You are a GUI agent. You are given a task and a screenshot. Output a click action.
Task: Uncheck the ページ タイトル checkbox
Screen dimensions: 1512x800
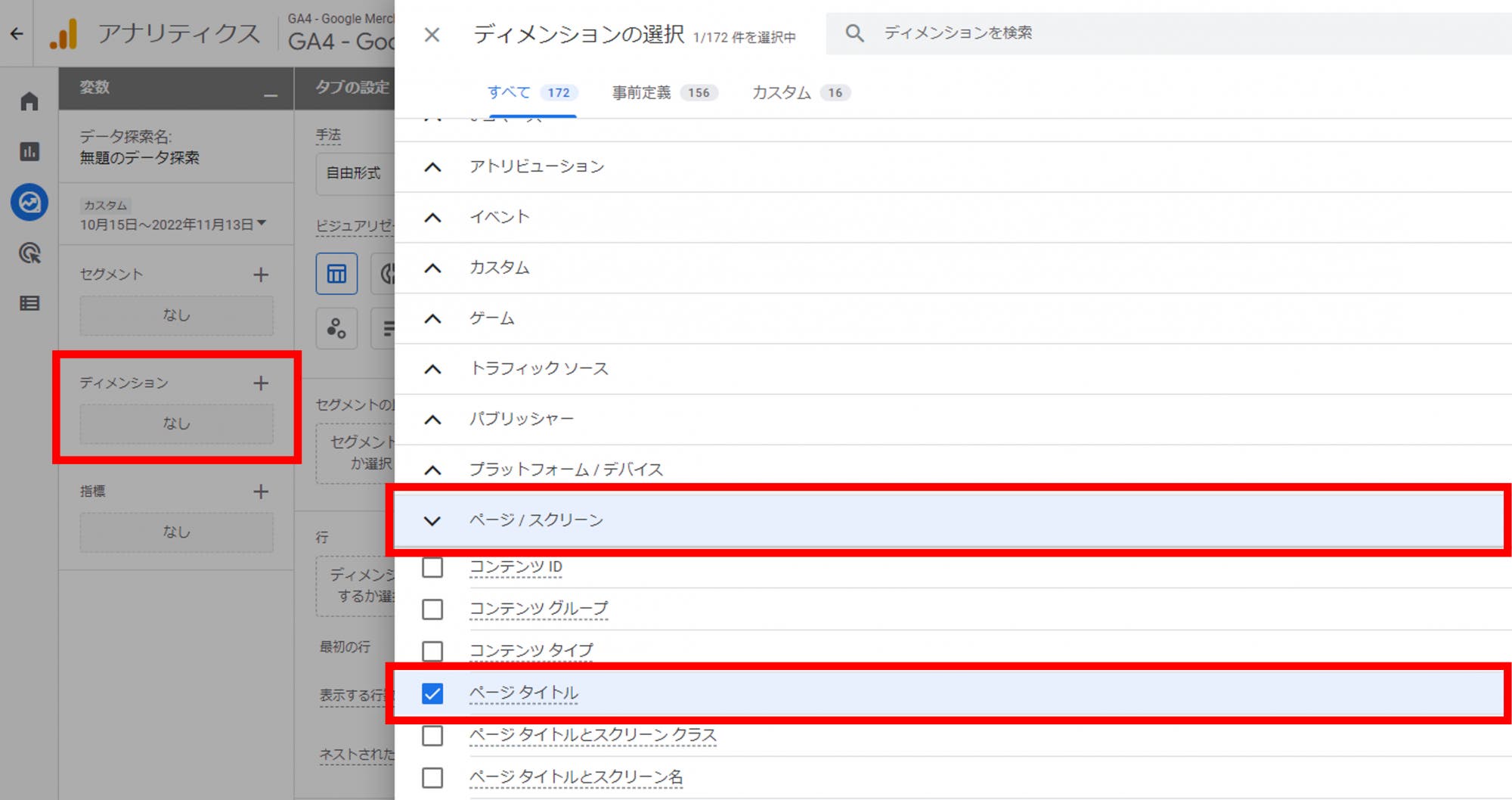tap(432, 693)
